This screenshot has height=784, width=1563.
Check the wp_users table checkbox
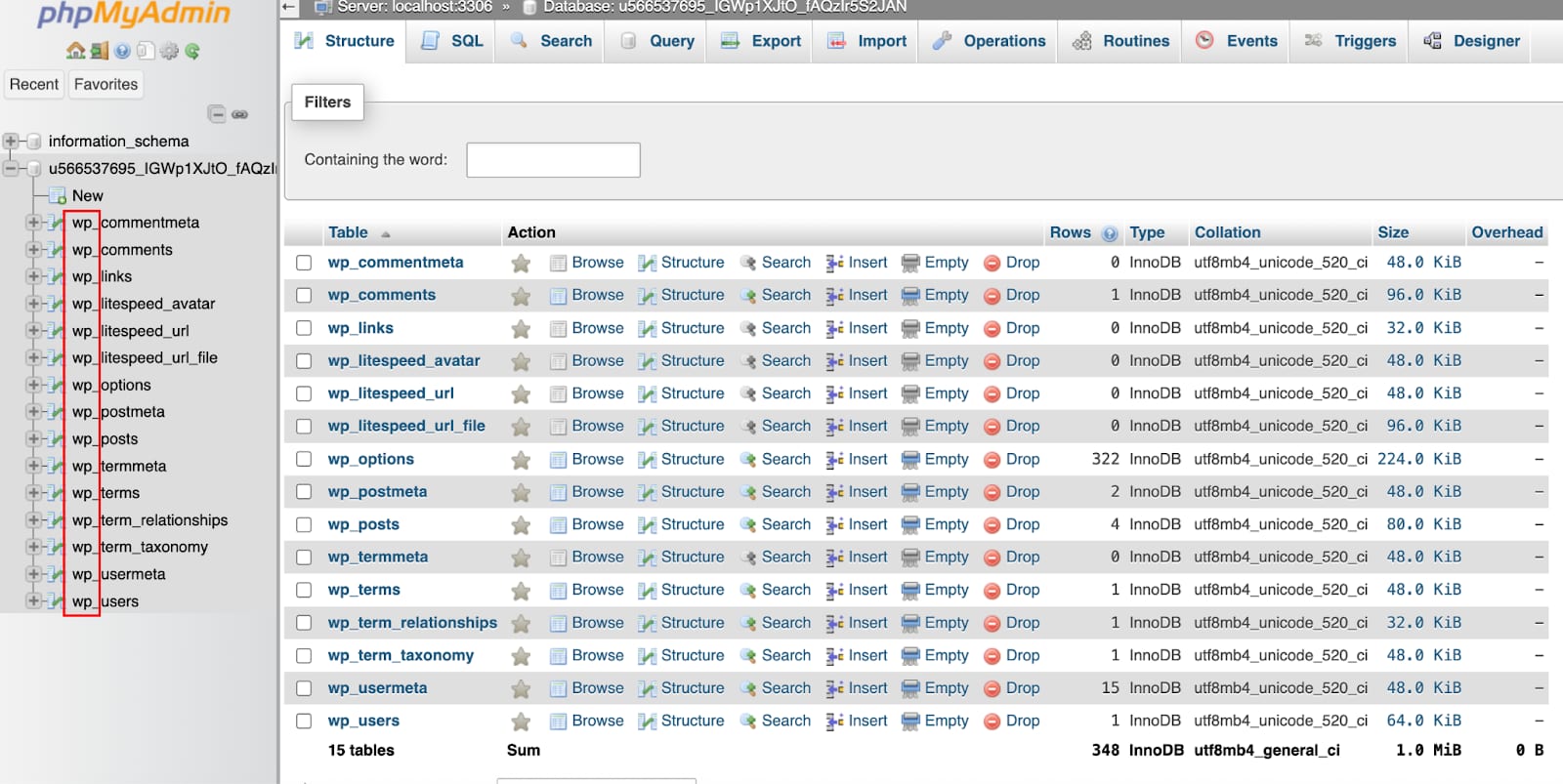coord(304,722)
